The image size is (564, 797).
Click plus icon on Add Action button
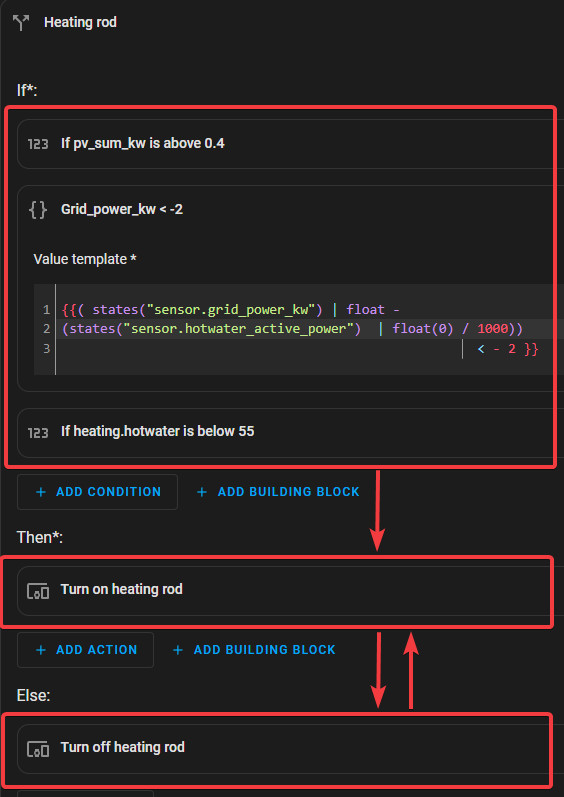click(41, 650)
